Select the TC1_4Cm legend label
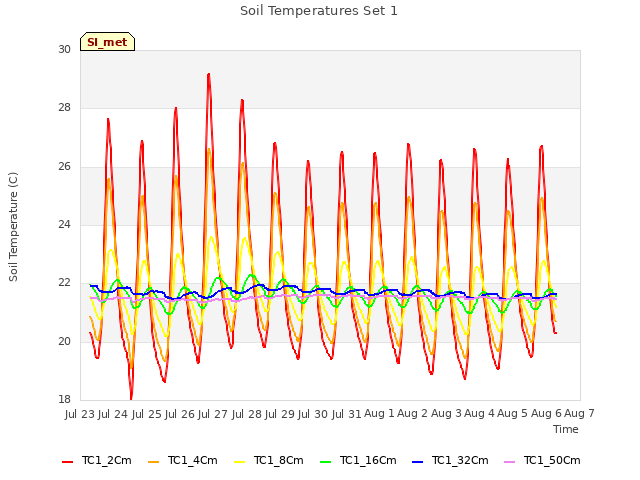 point(193,460)
